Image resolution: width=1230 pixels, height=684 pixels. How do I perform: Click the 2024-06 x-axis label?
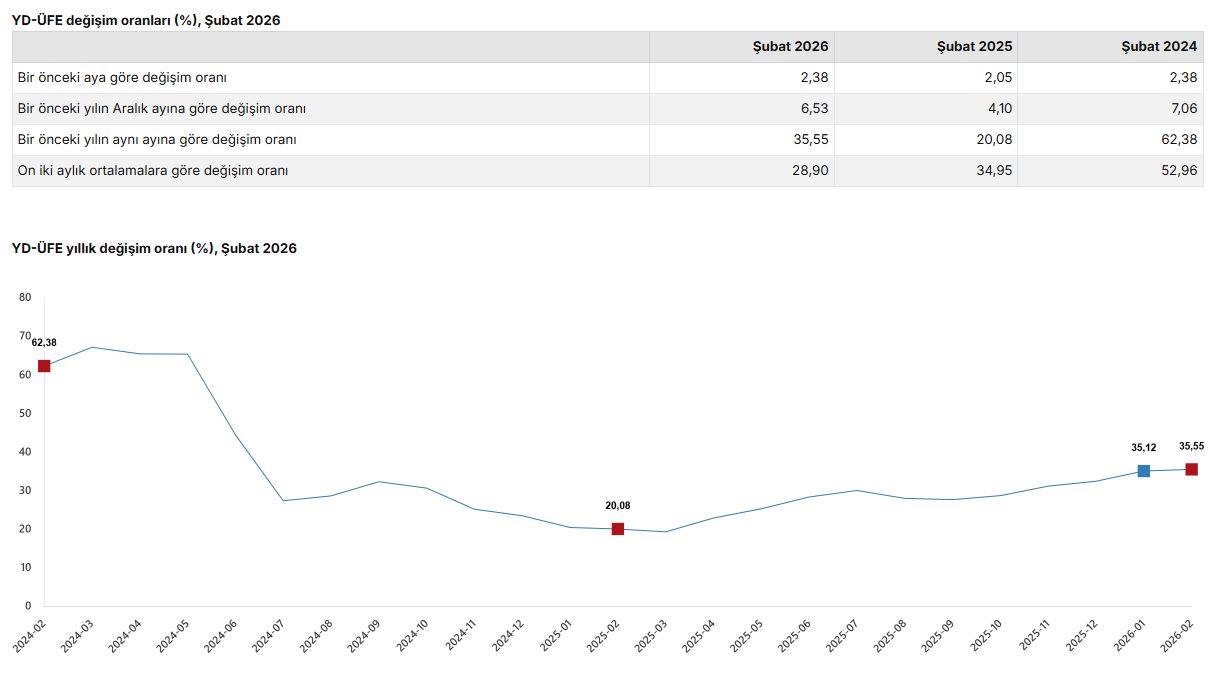221,636
